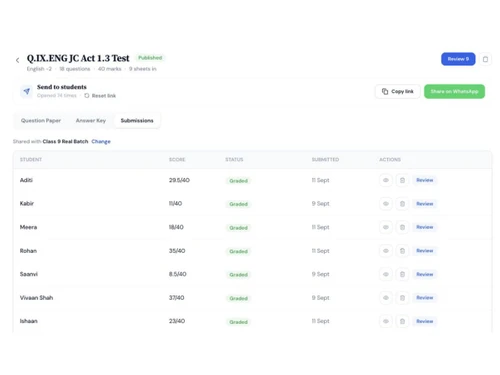This screenshot has width=500, height=375.
Task: Click the test title Q.IX.ENG JC Act 1.3 Test
Action: (x=78, y=58)
